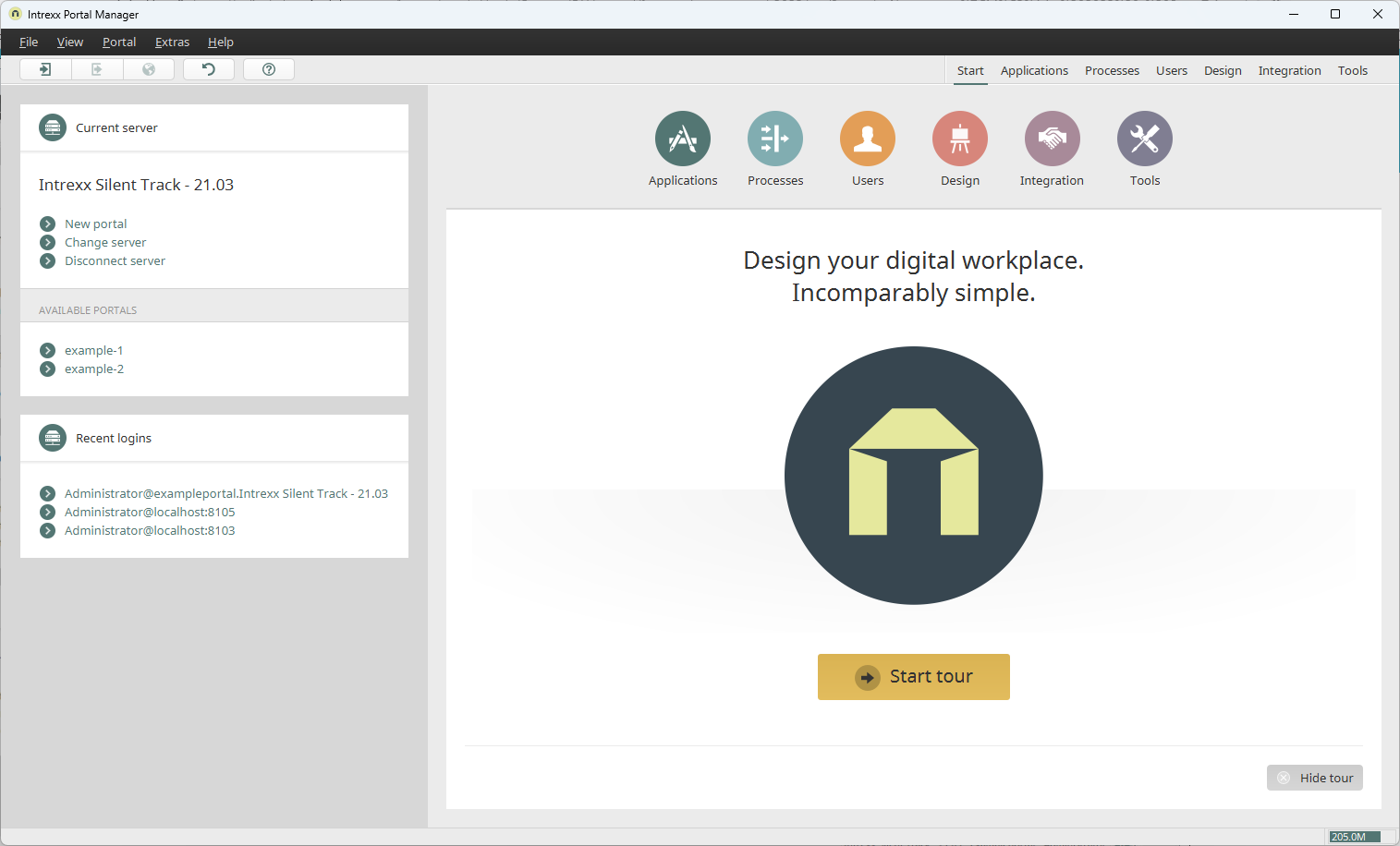Click the arrow icon beside New portal
This screenshot has width=1400, height=846.
(x=48, y=224)
